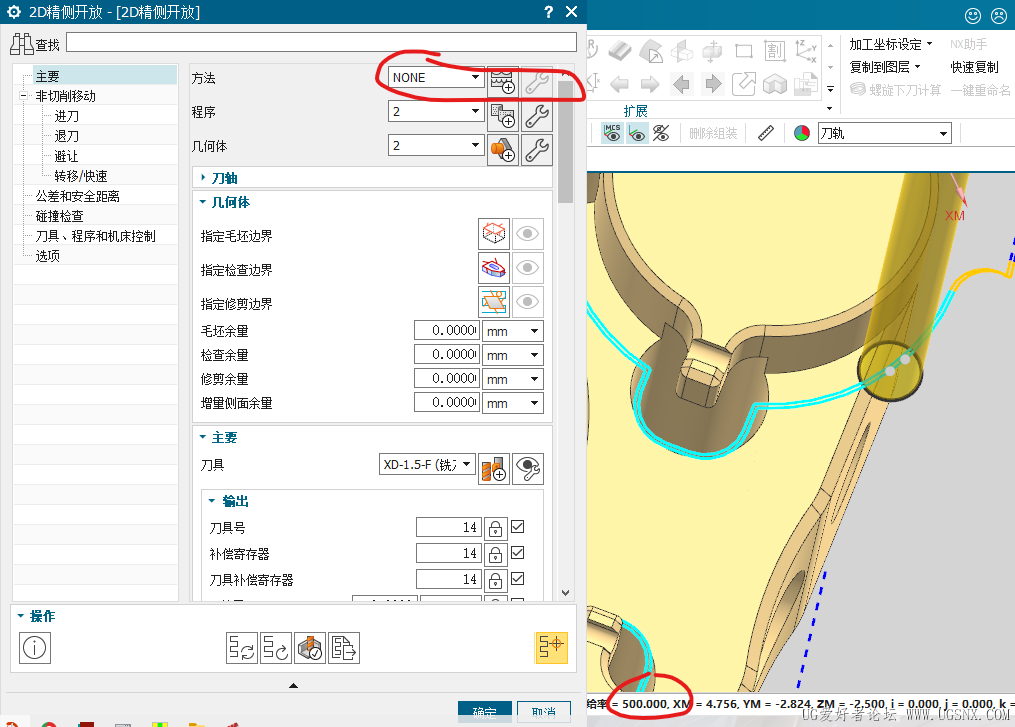The image size is (1015, 727).
Task: Create new tool next to XD-1.5-F
Action: click(x=494, y=469)
